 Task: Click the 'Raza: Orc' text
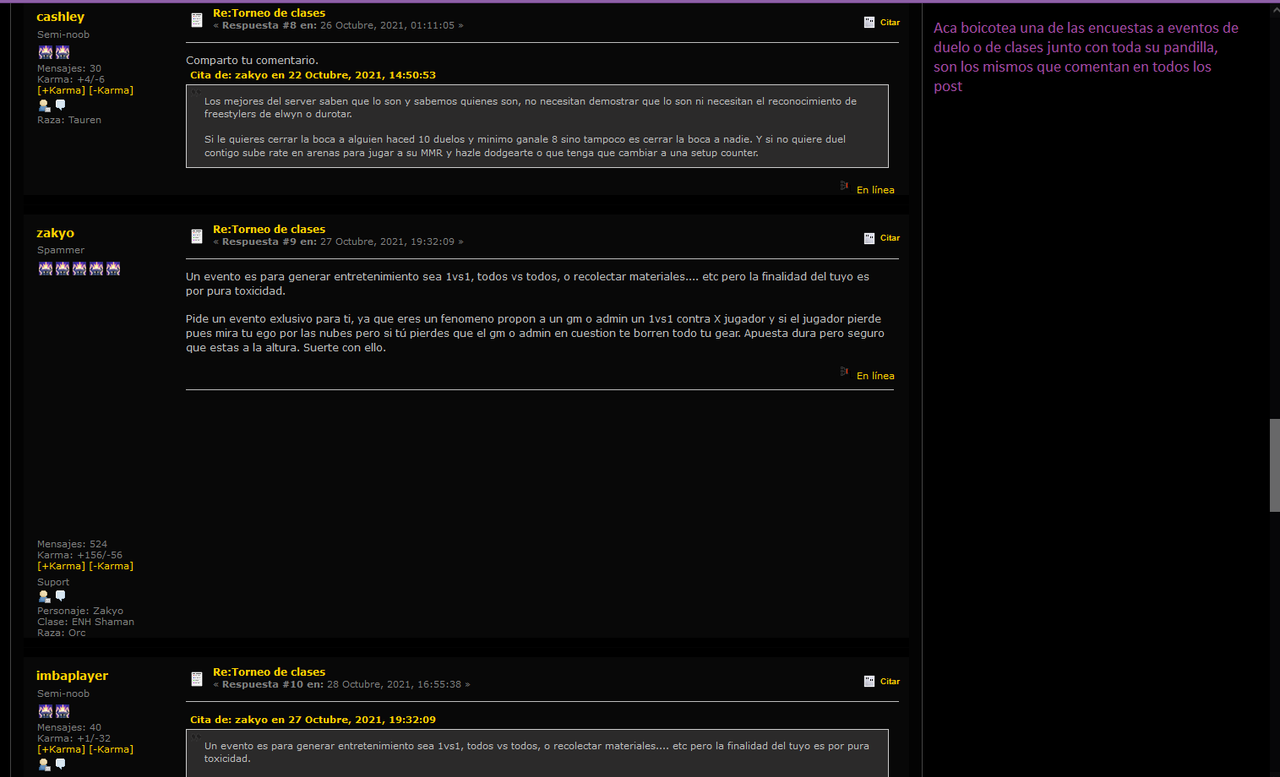tap(62, 633)
